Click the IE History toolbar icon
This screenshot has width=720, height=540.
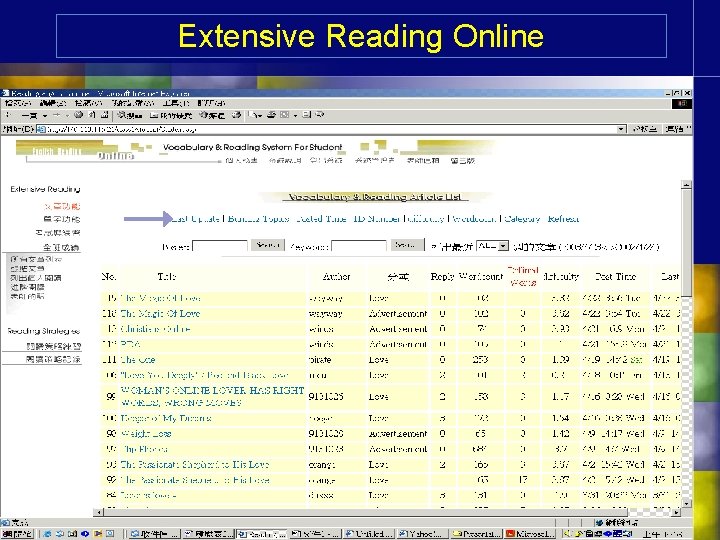click(x=236, y=115)
